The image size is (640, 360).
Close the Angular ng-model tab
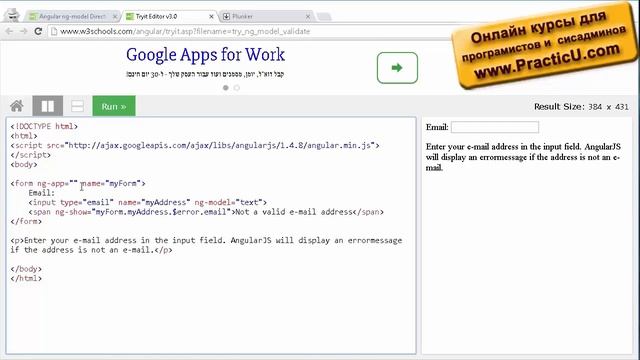(x=115, y=16)
